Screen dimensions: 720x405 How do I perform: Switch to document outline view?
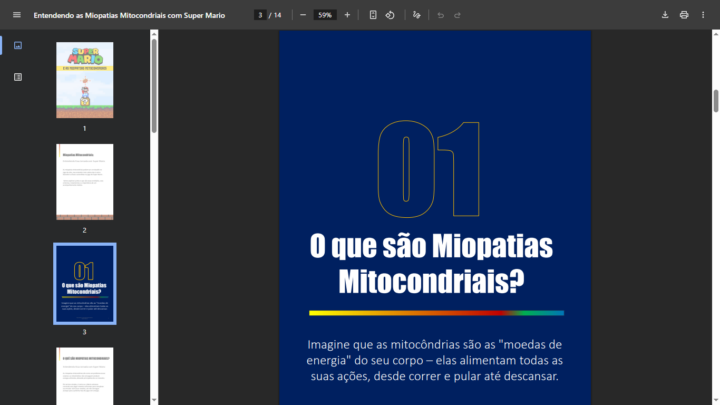point(17,76)
